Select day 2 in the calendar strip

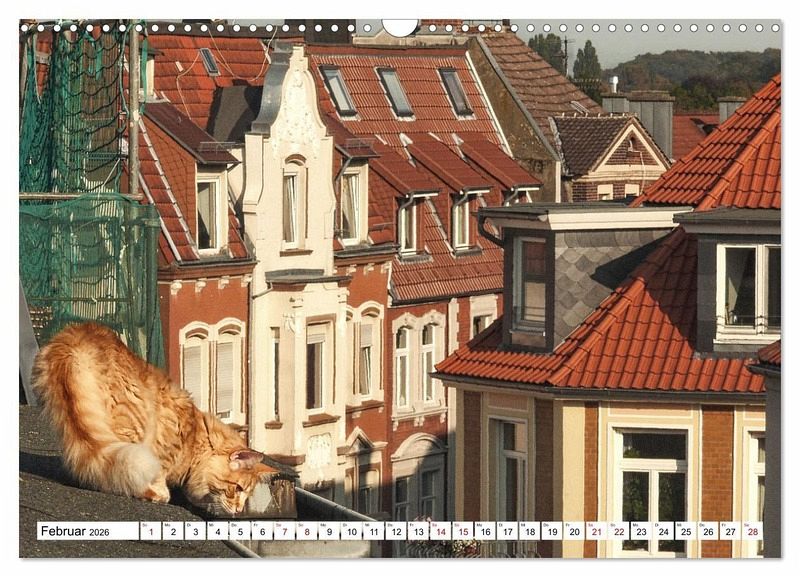pos(173,531)
